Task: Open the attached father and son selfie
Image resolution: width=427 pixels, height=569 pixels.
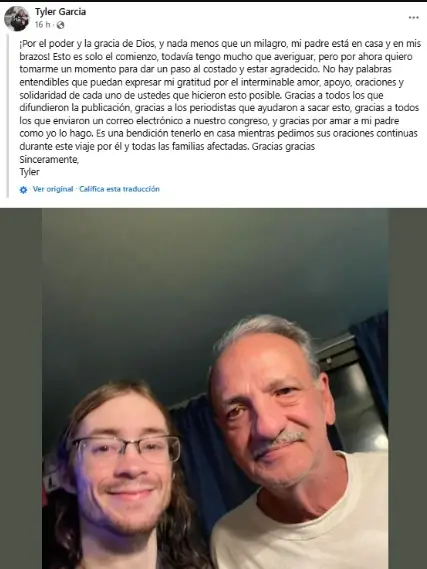Action: tap(215, 388)
